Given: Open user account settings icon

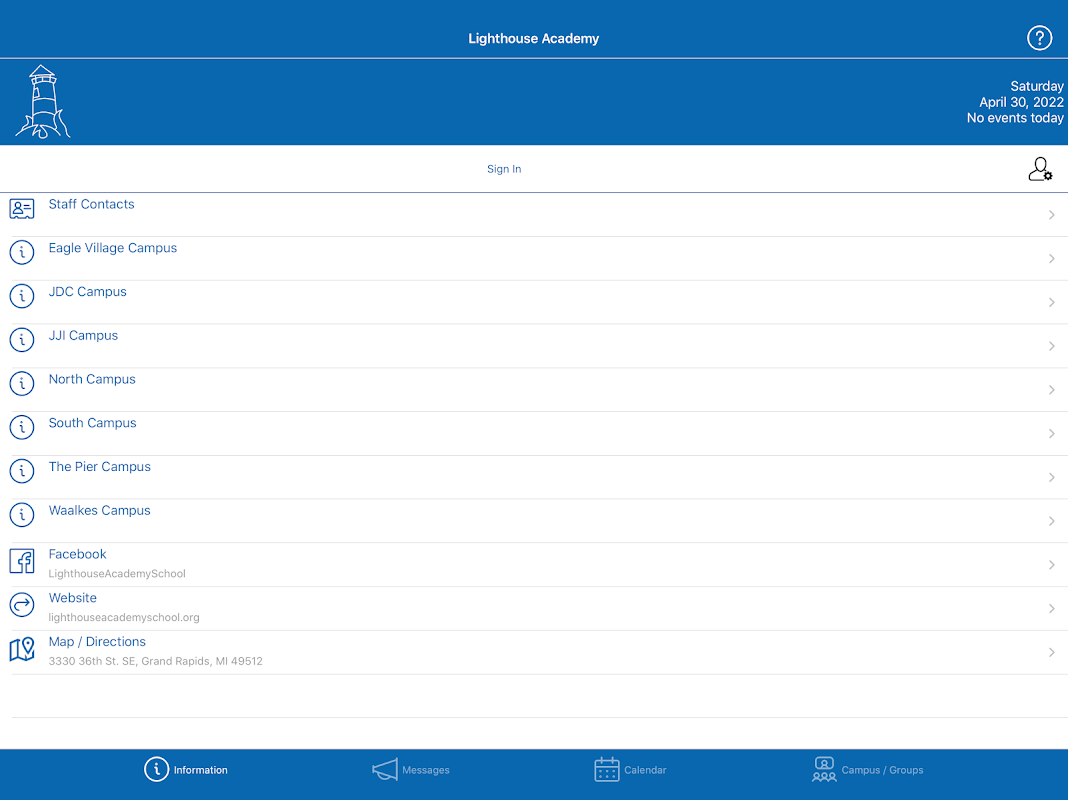Looking at the screenshot, I should coord(1040,169).
